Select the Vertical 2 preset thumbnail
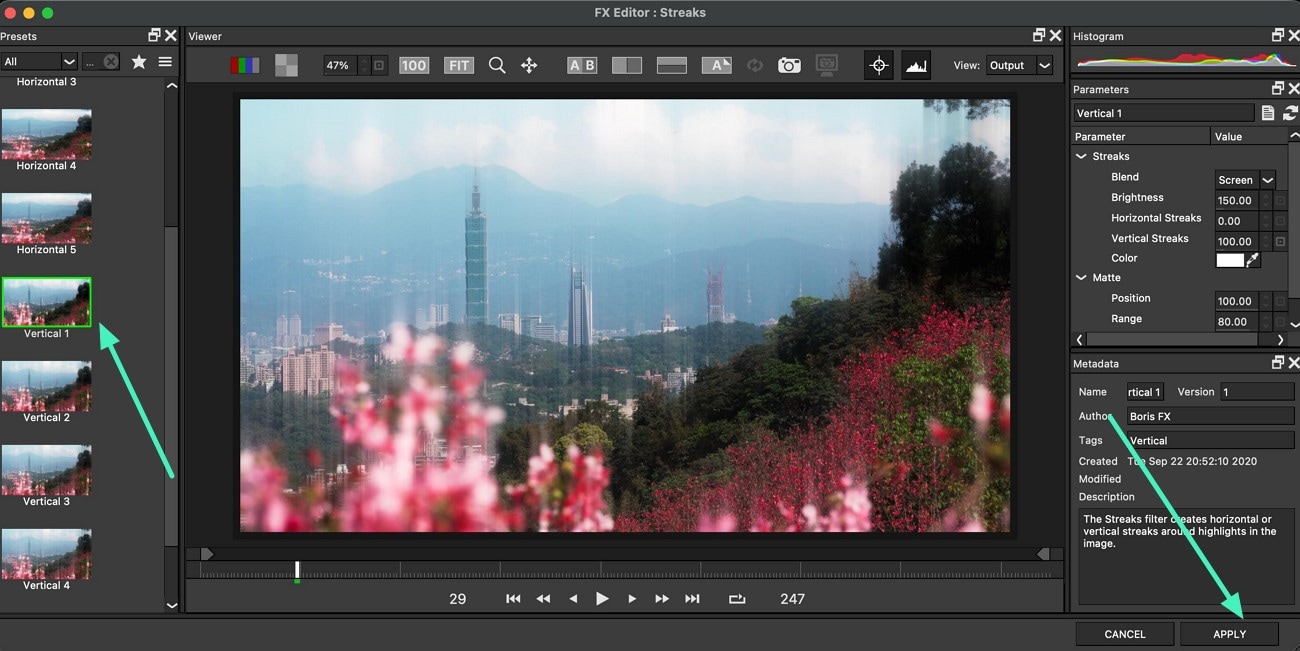Image resolution: width=1300 pixels, height=651 pixels. [x=47, y=387]
